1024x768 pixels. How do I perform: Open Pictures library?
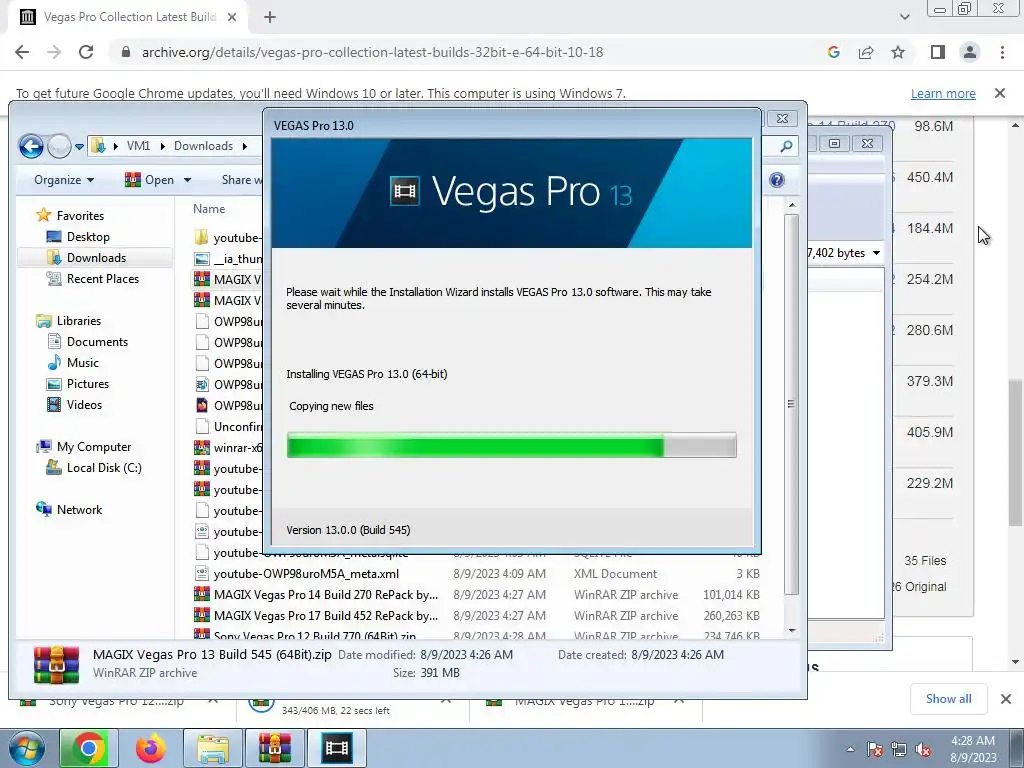point(88,383)
